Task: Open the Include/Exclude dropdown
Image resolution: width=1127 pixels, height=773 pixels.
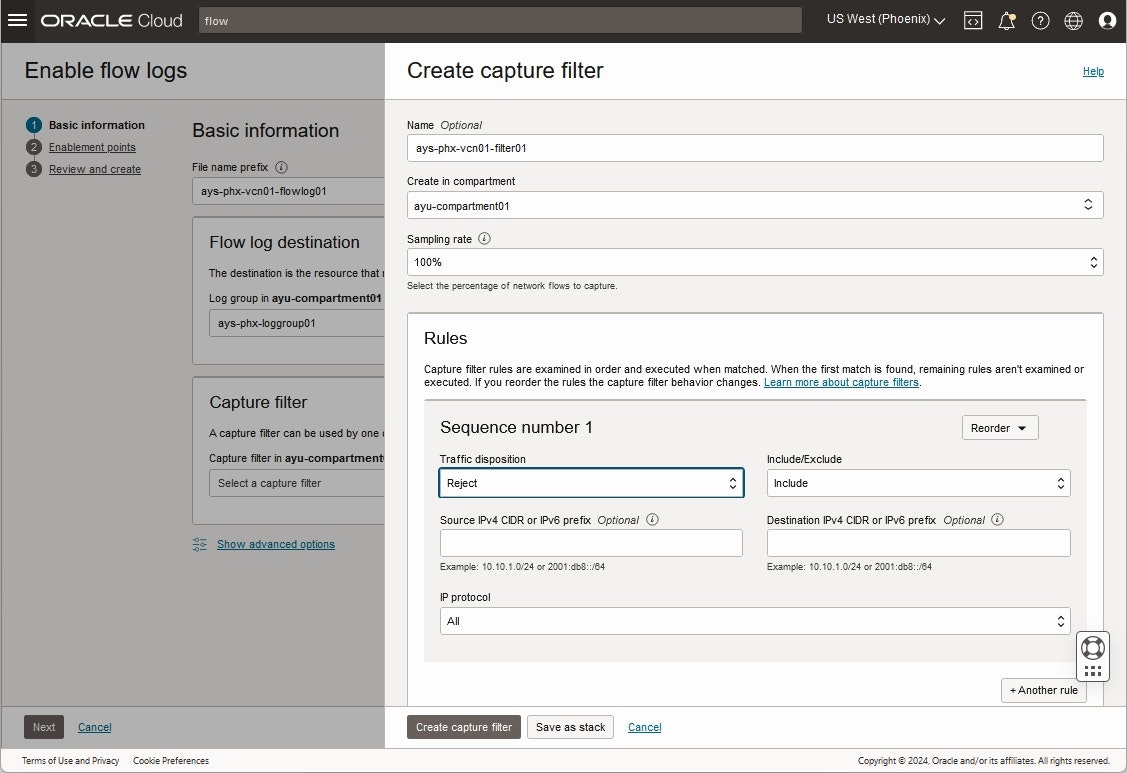Action: pos(918,483)
